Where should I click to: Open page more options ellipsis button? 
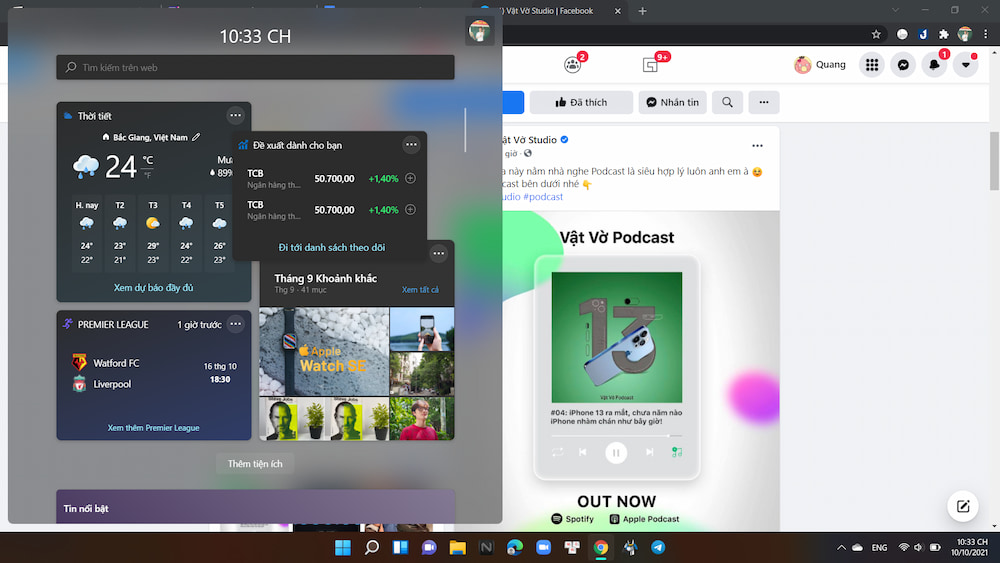coord(763,102)
